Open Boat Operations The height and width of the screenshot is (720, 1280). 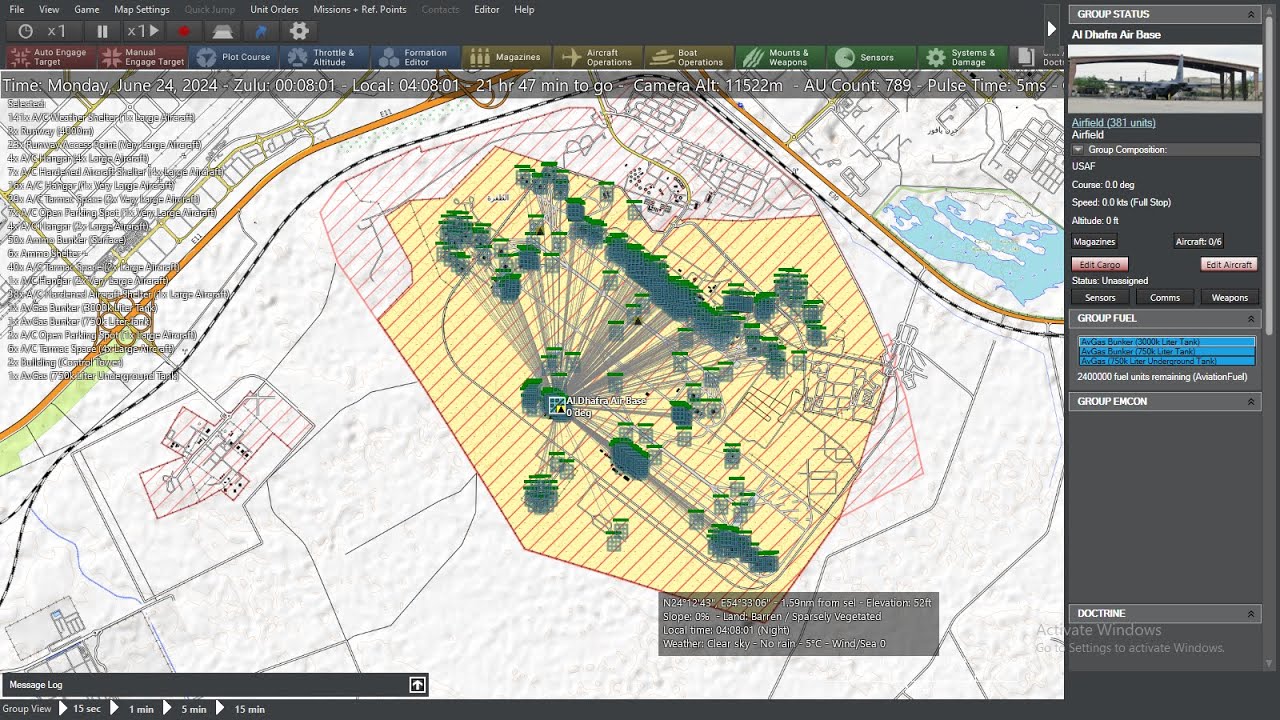click(x=689, y=57)
